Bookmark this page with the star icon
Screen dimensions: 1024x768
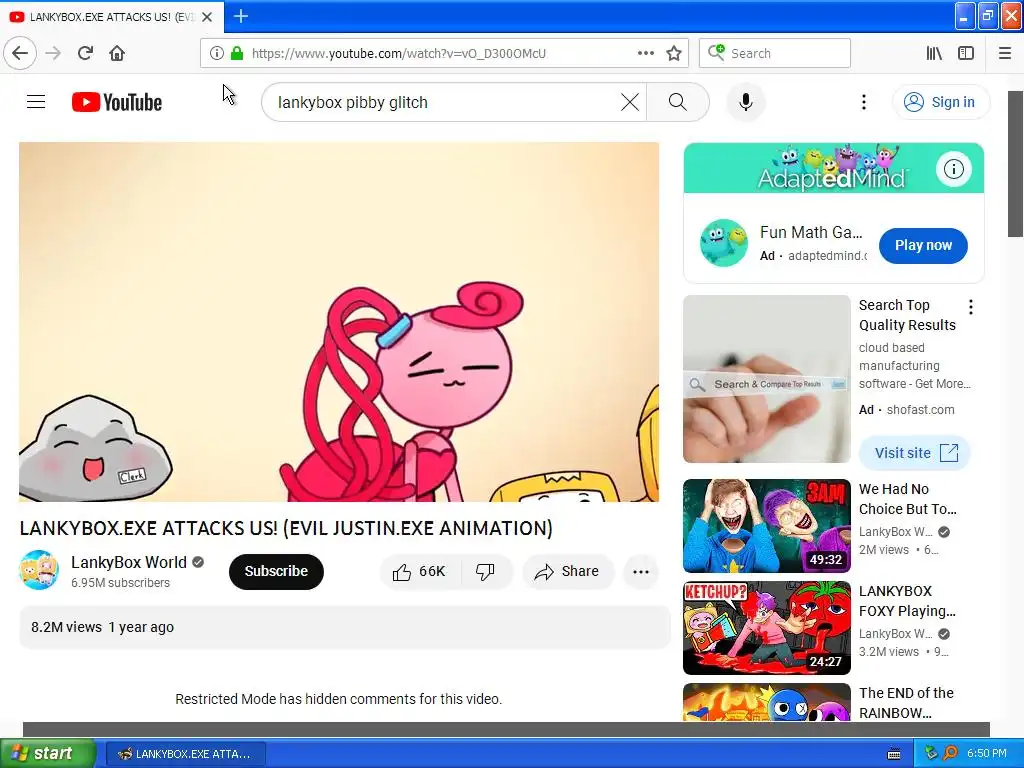tap(674, 53)
